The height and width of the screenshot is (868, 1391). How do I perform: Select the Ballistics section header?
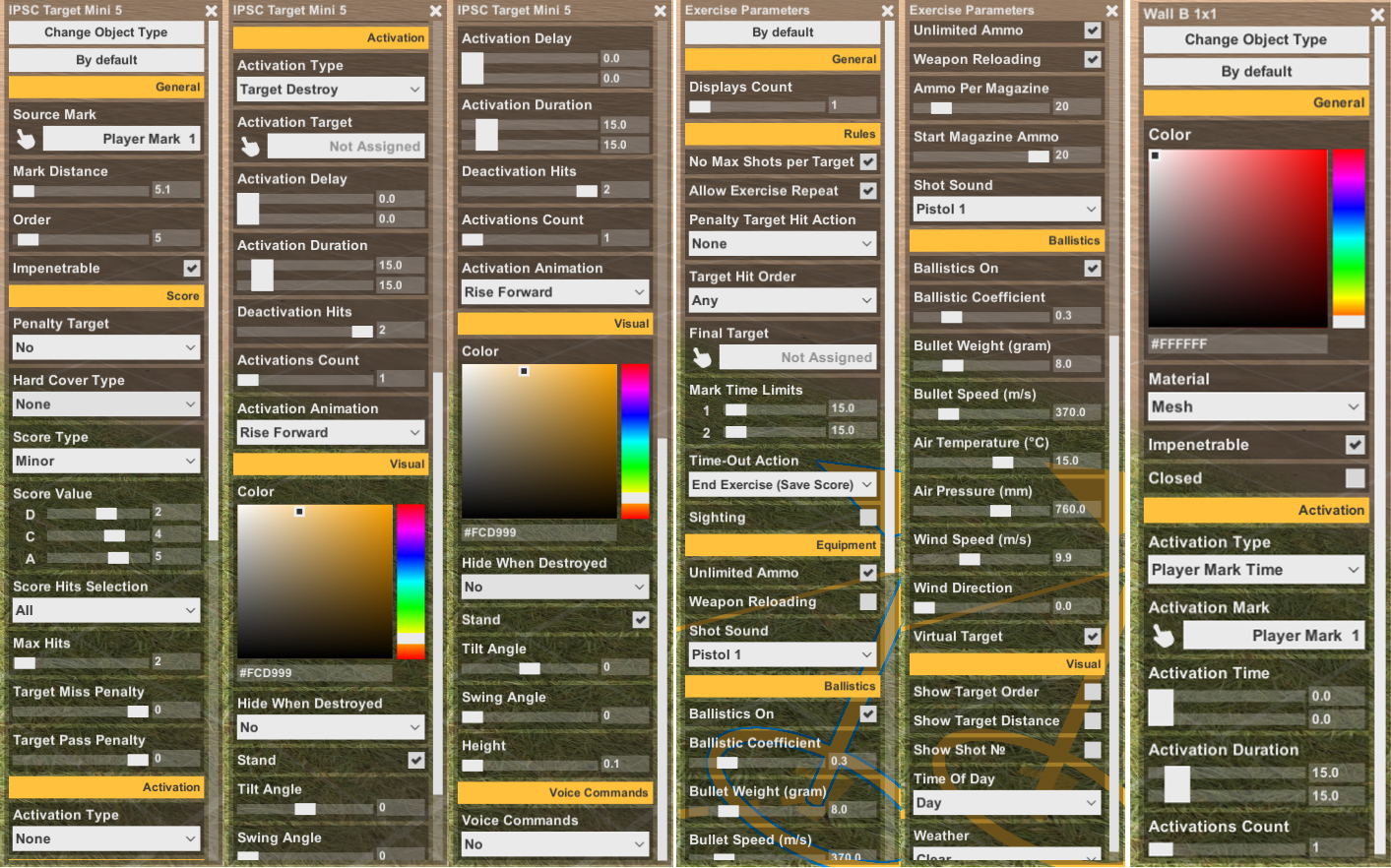click(x=782, y=686)
